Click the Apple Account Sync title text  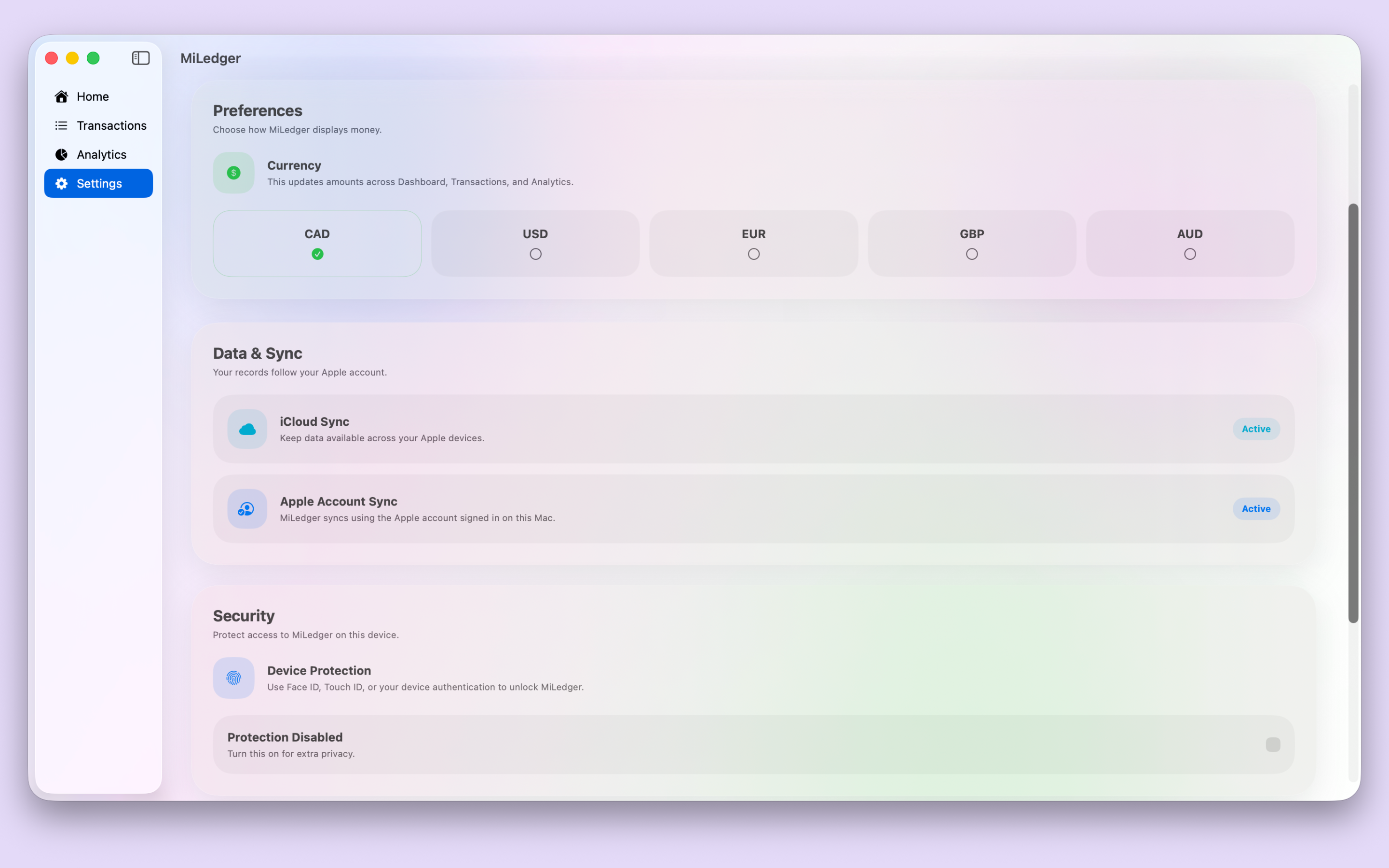click(x=339, y=501)
